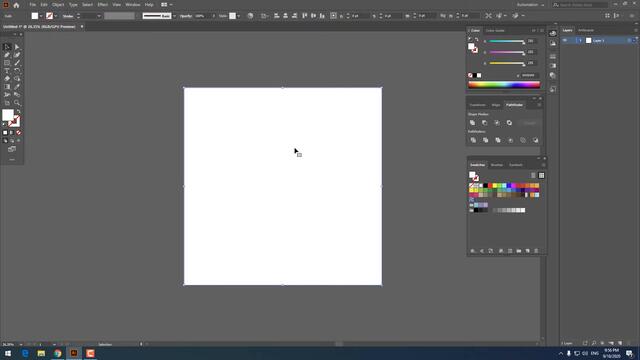This screenshot has height=360, width=640.
Task: Click the Fill color box in the toolbox
Action: pos(8,115)
